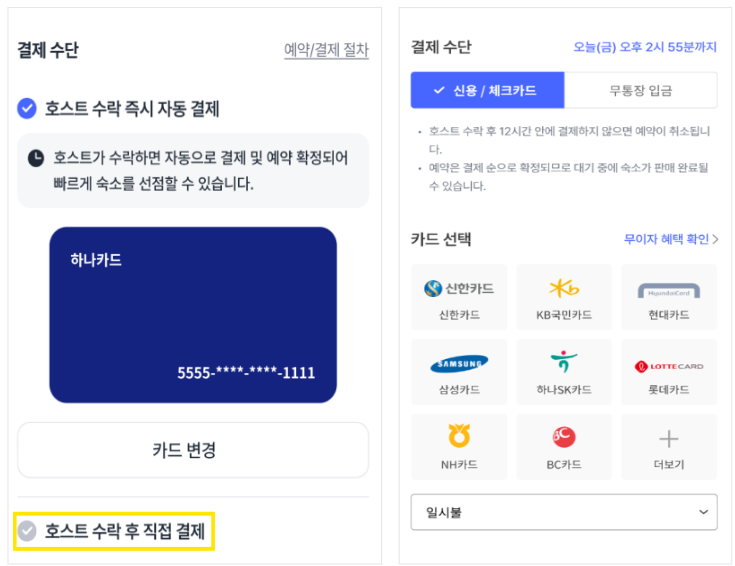The height and width of the screenshot is (566, 735).
Task: Select the Lotte Card (롯데카드) logo
Action: coord(669,366)
